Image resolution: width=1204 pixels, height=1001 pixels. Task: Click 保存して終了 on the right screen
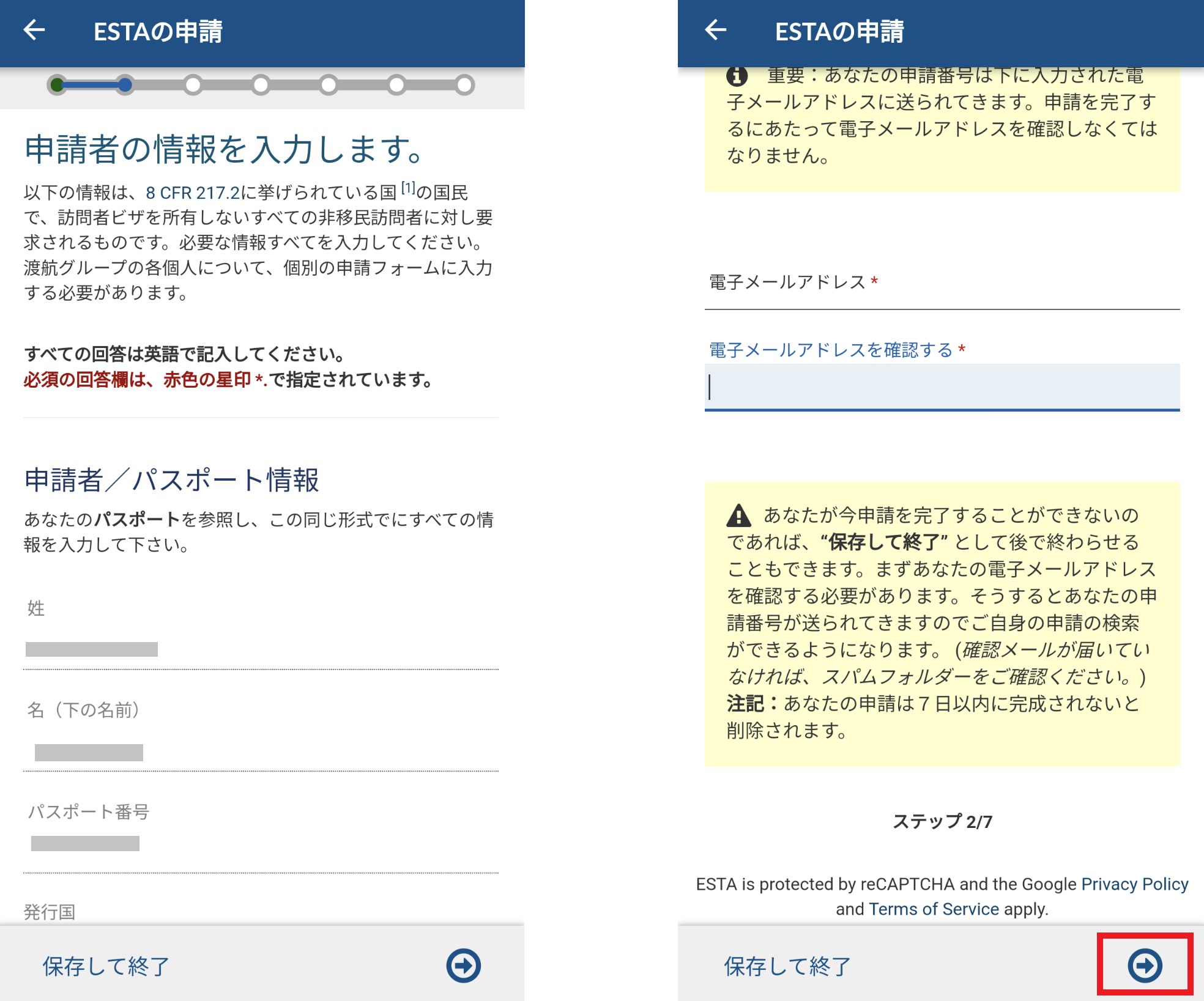[x=787, y=966]
